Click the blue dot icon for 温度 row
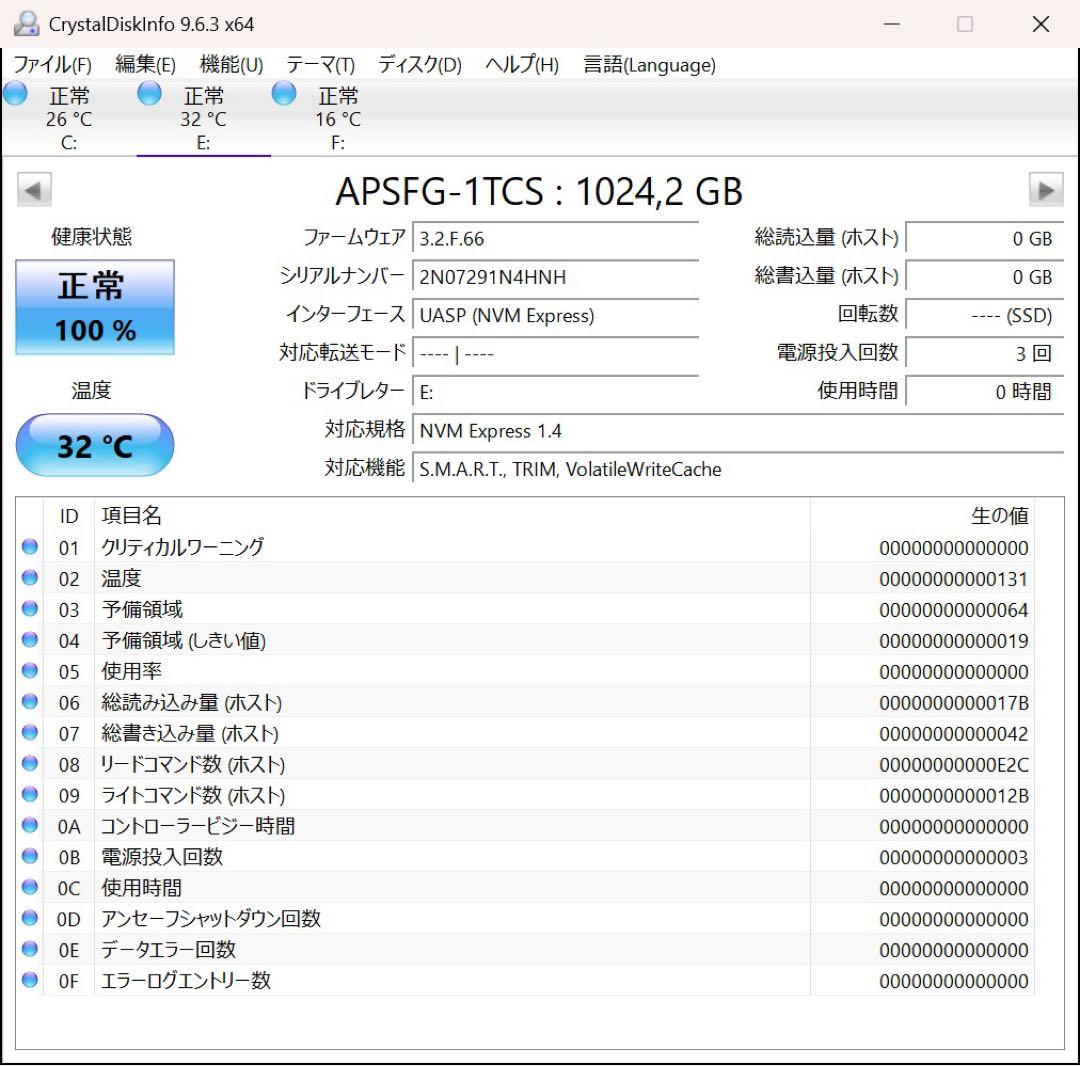The height and width of the screenshot is (1066, 1080). 30,577
